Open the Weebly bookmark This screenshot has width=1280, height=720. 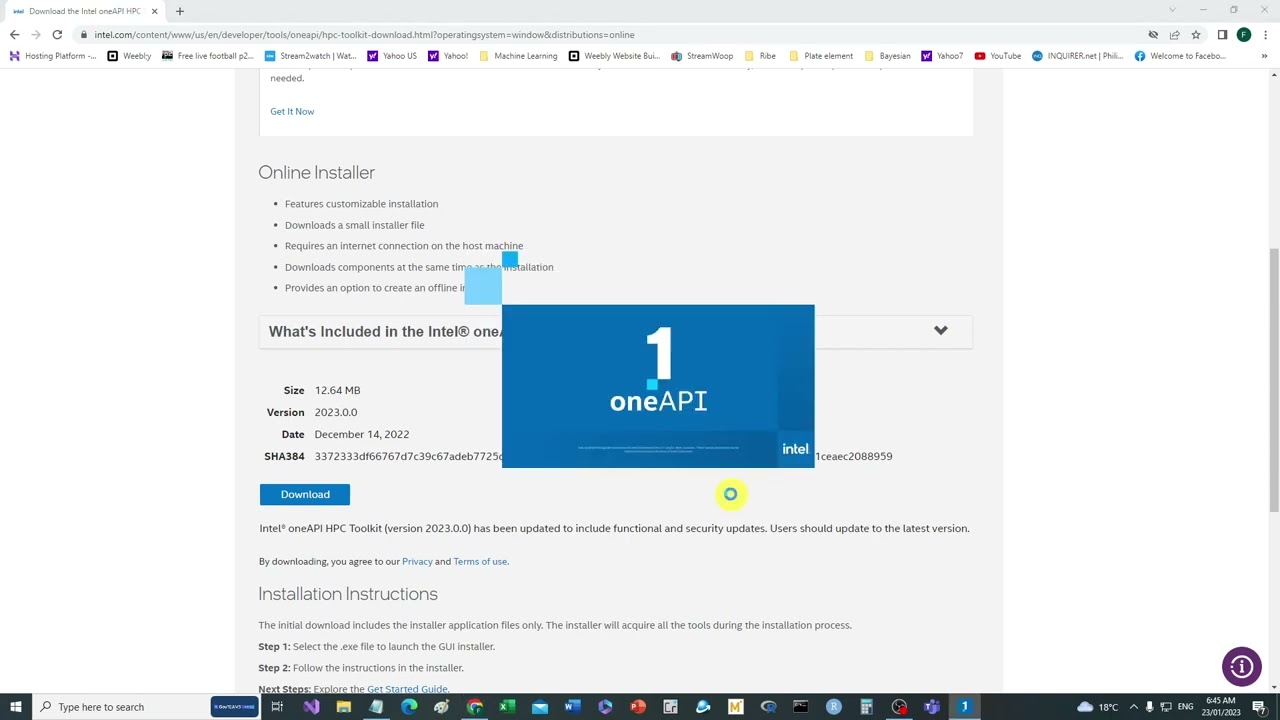point(129,56)
